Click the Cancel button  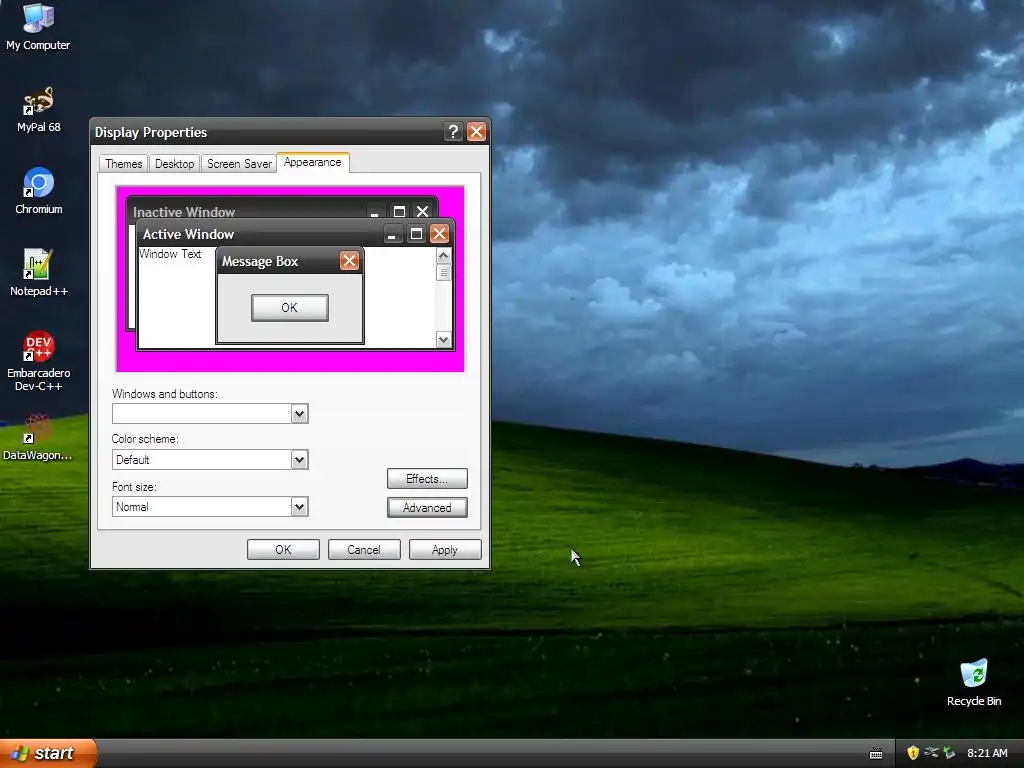click(x=364, y=550)
